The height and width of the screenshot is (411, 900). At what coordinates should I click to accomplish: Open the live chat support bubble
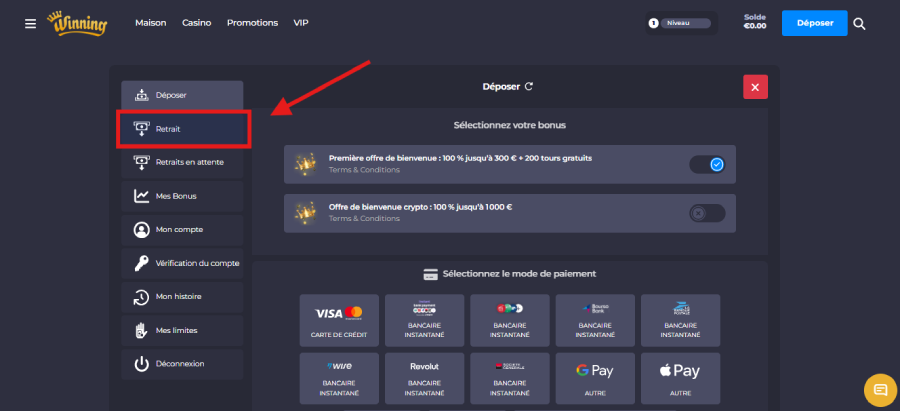(x=880, y=389)
